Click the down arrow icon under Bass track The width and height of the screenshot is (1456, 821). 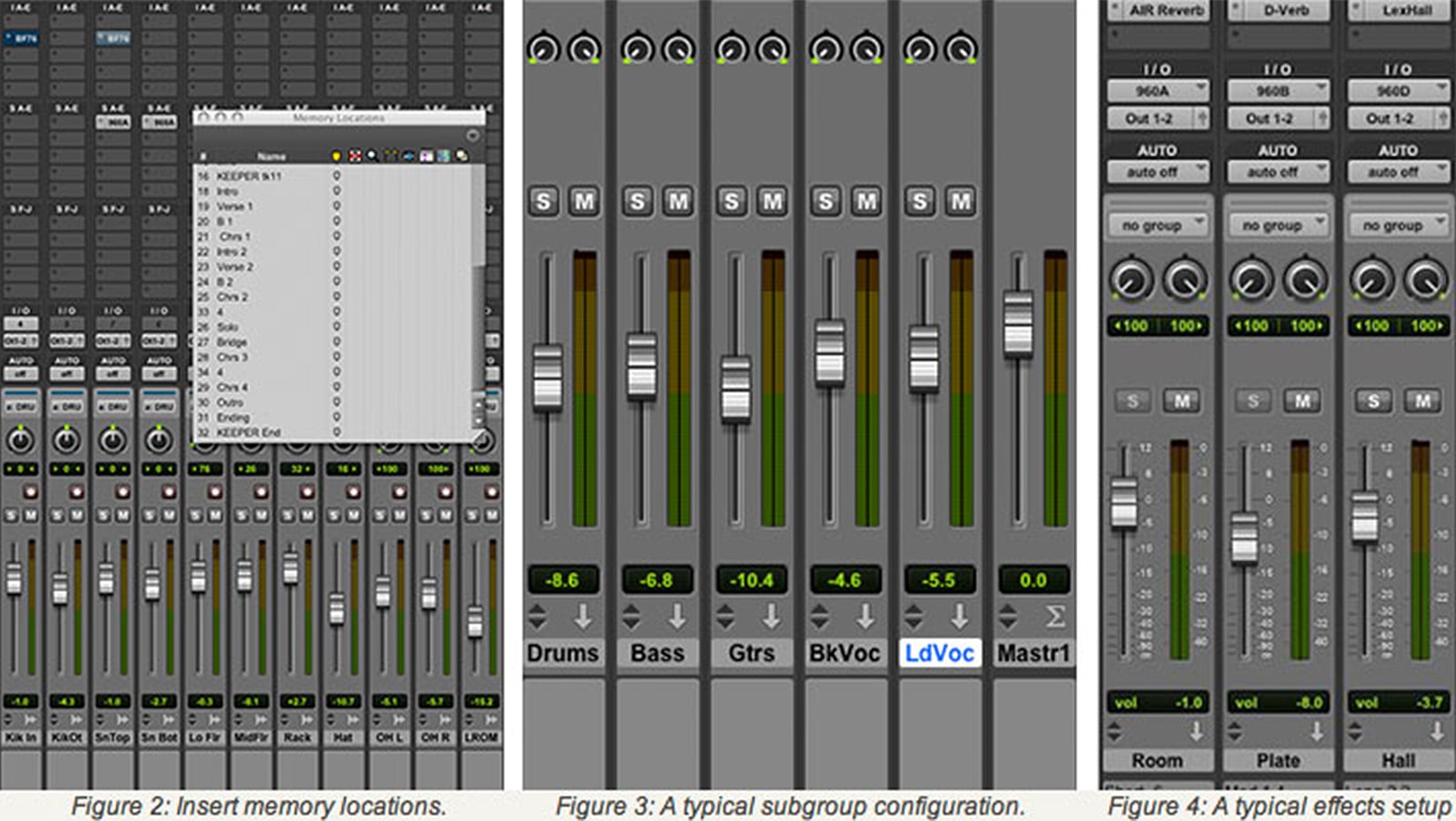(x=677, y=617)
